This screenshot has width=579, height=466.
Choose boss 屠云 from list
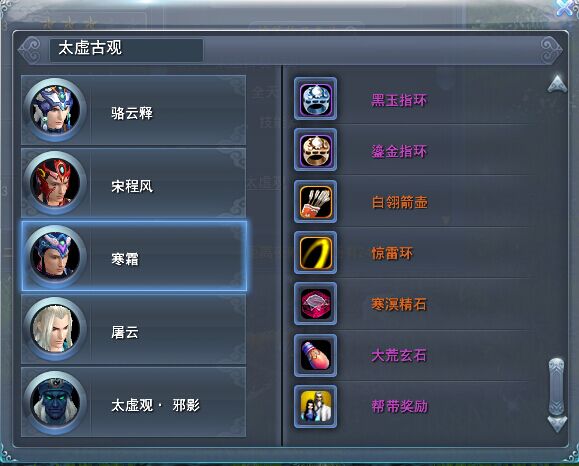(133, 329)
